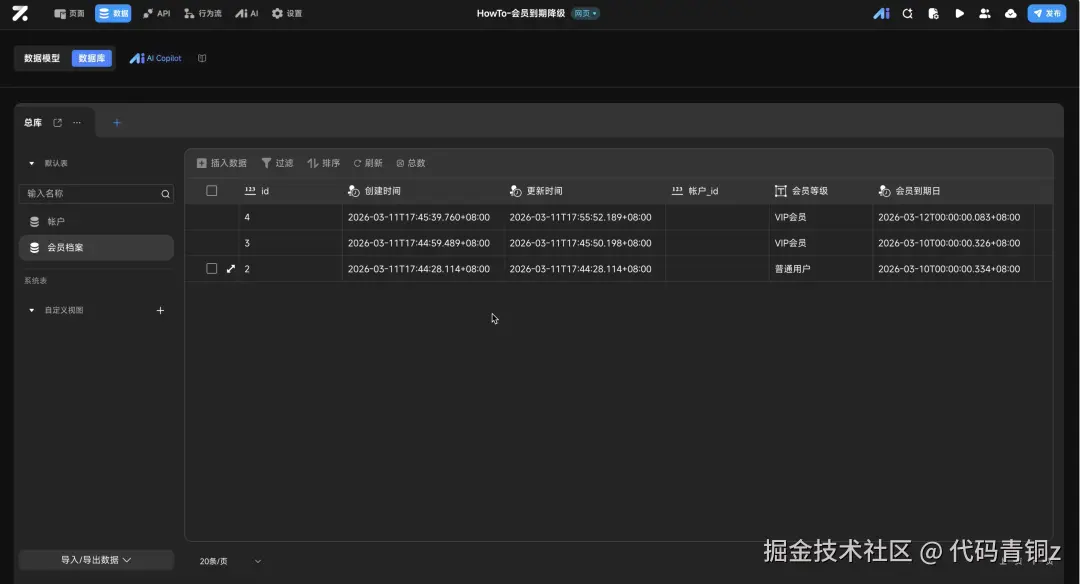Click the id column header
This screenshot has width=1080, height=584.
pyautogui.click(x=290, y=191)
